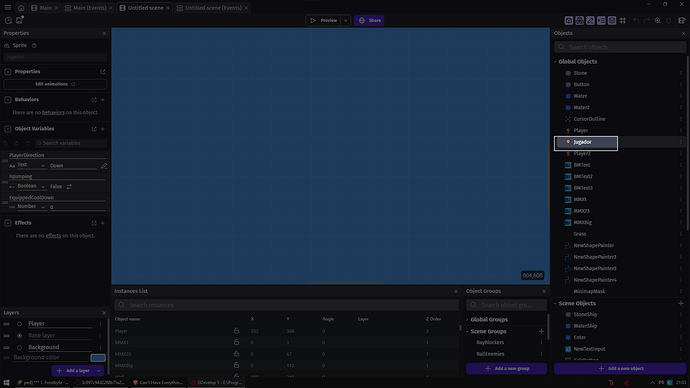Select the Background layer radio button
This screenshot has width=690, height=388.
[x=19, y=348]
